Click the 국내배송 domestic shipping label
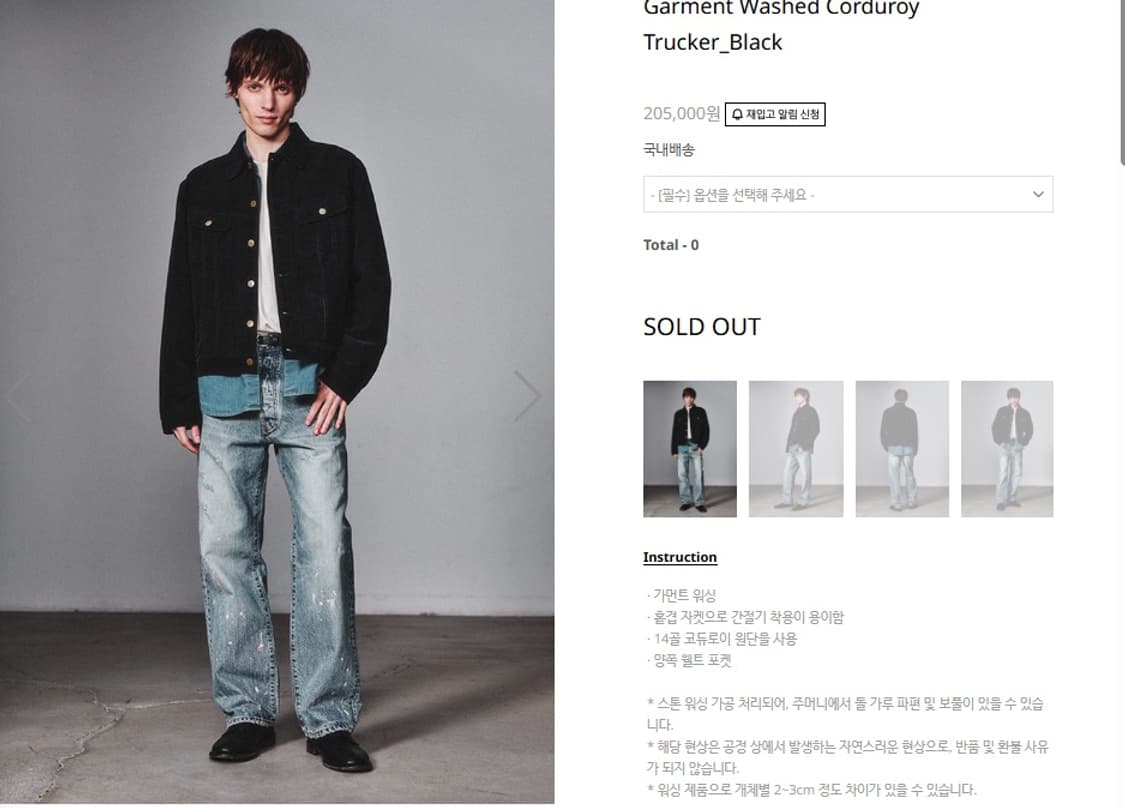1125x808 pixels. 669,150
